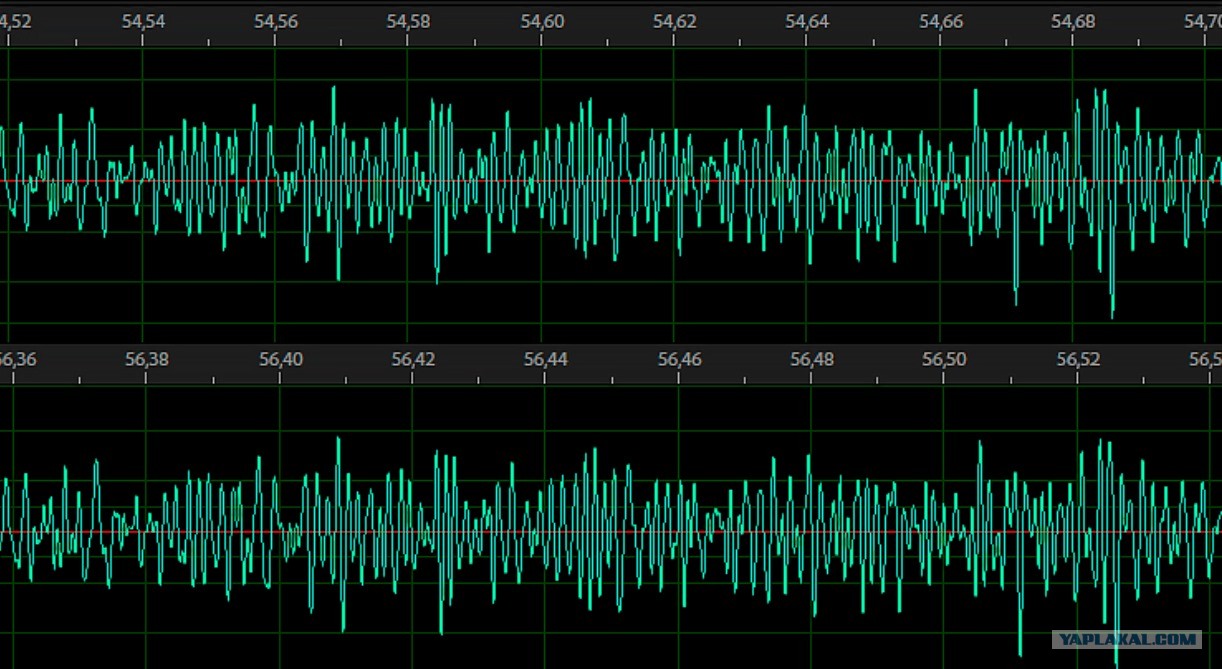The image size is (1222, 669).
Task: Click the 56,48 mark on lower time ruler
Action: point(812,359)
